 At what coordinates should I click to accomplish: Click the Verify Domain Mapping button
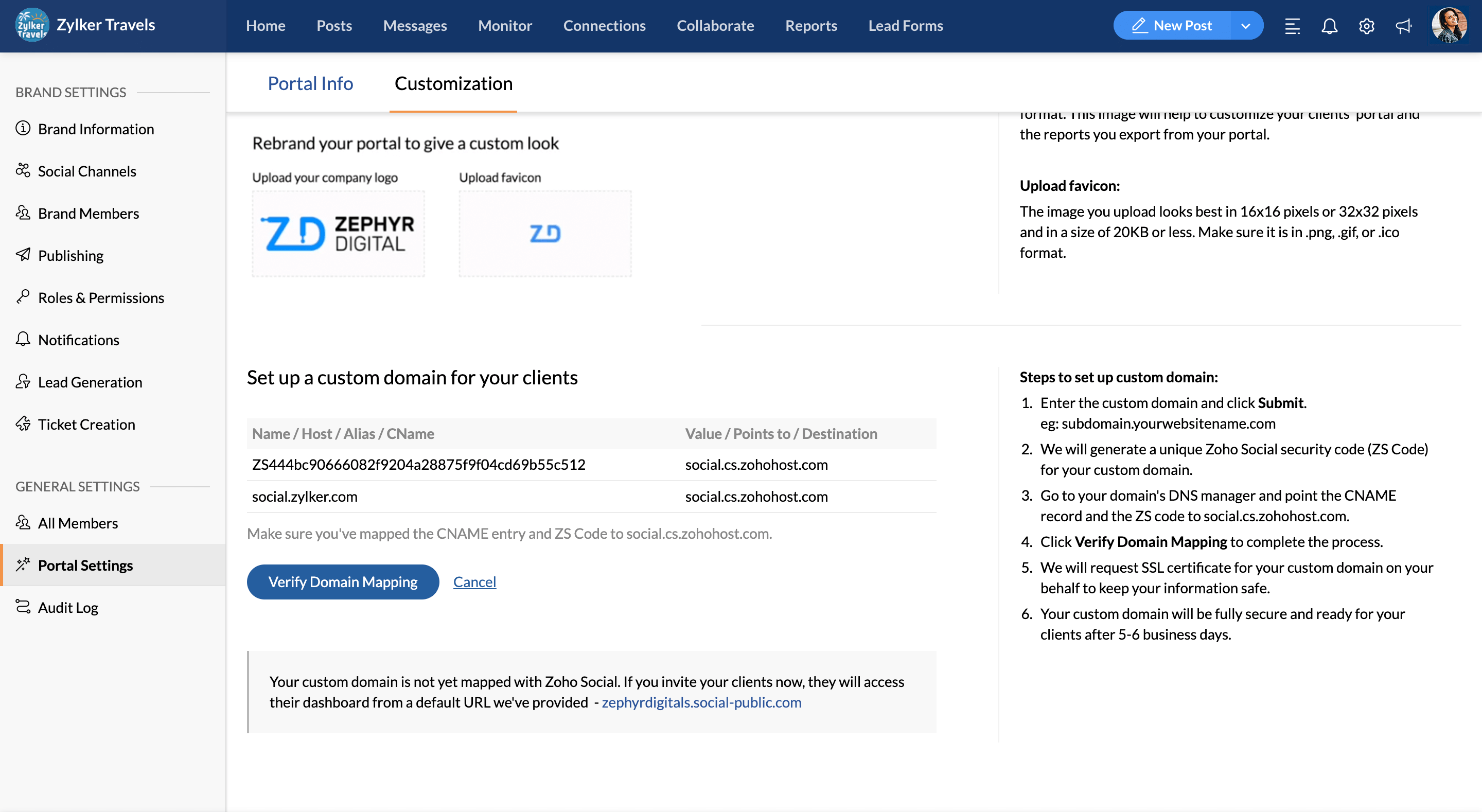click(343, 581)
